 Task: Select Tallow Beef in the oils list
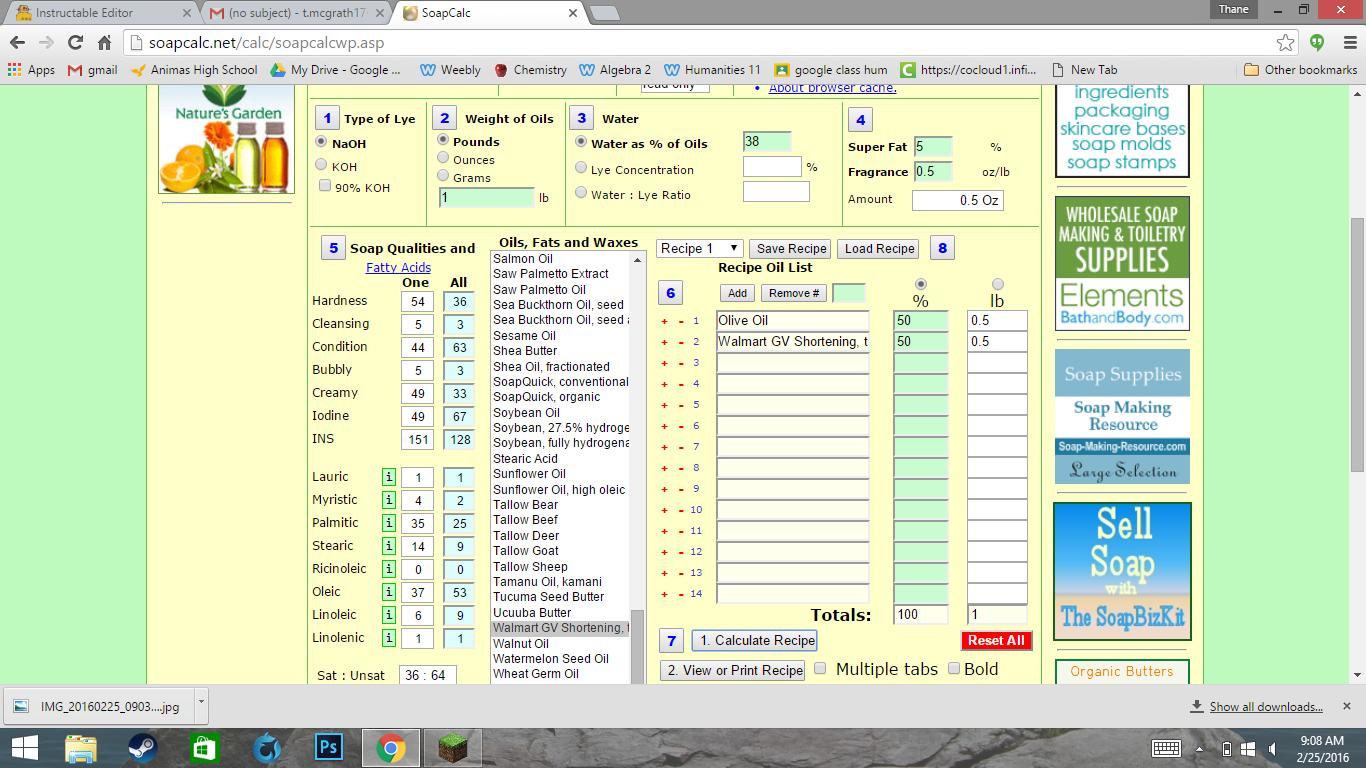click(x=526, y=520)
